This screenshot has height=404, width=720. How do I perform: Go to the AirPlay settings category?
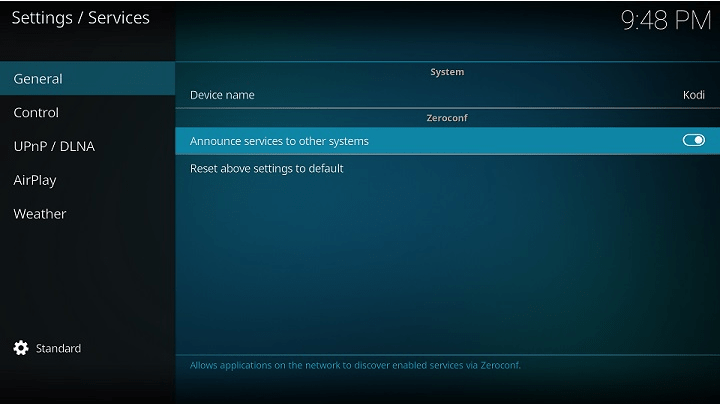87,180
